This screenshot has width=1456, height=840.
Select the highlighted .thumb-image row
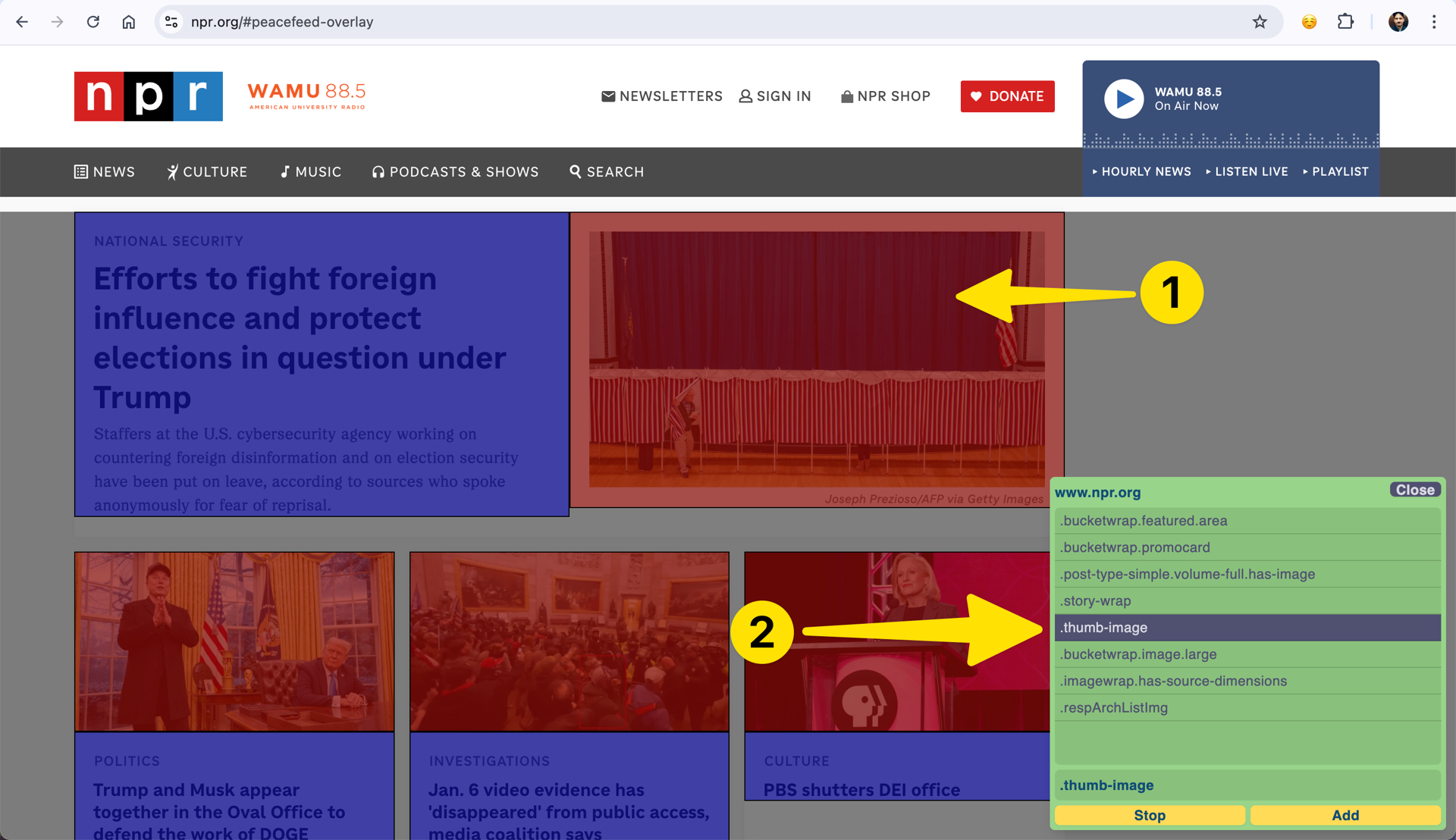pos(1247,628)
